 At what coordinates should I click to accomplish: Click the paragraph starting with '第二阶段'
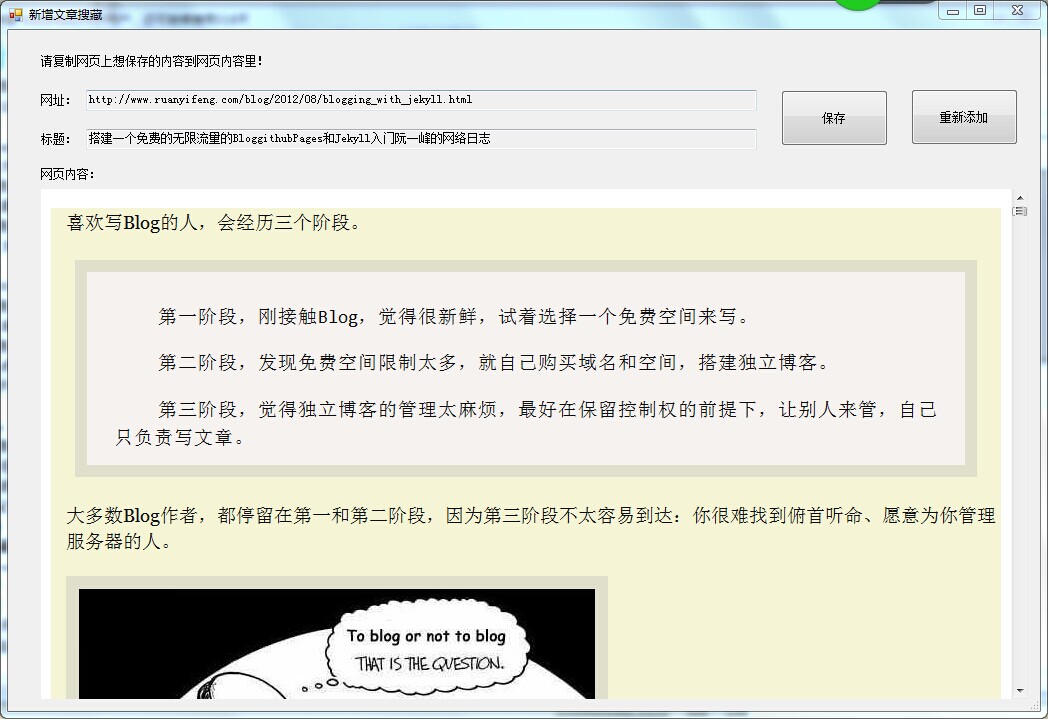click(493, 362)
